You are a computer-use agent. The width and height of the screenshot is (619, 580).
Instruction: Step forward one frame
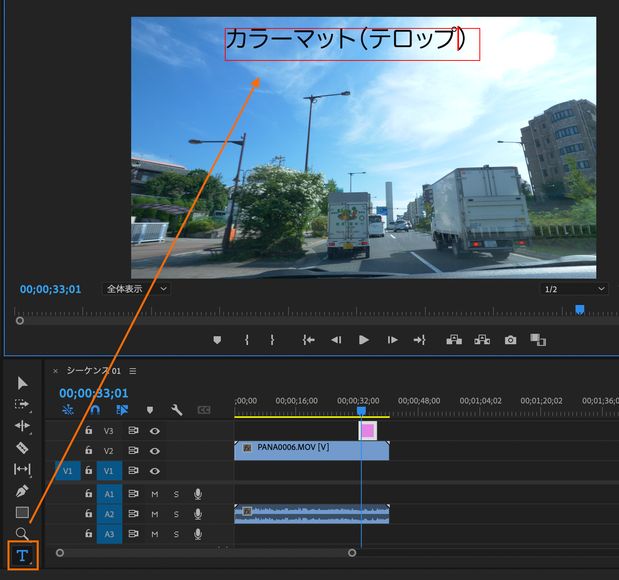[392, 340]
